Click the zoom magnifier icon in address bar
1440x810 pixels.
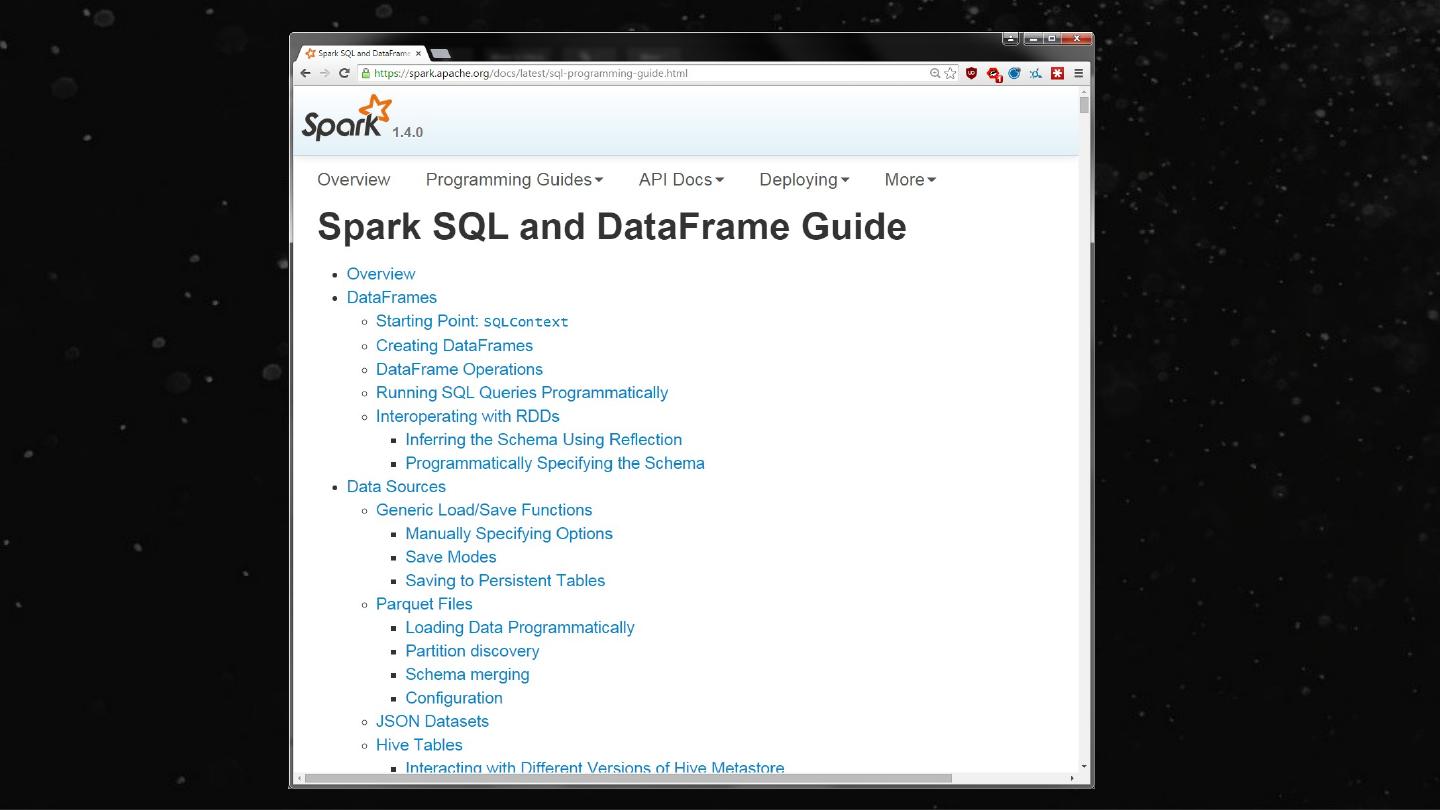[935, 73]
